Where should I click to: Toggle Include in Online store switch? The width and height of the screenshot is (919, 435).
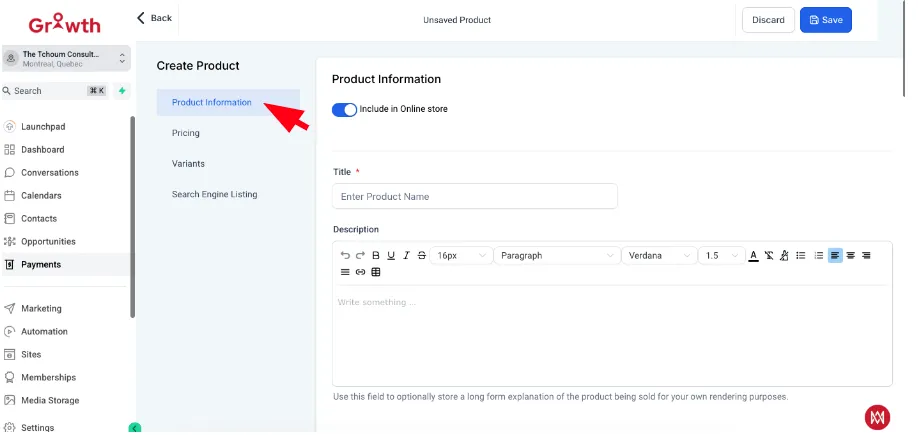click(x=344, y=110)
